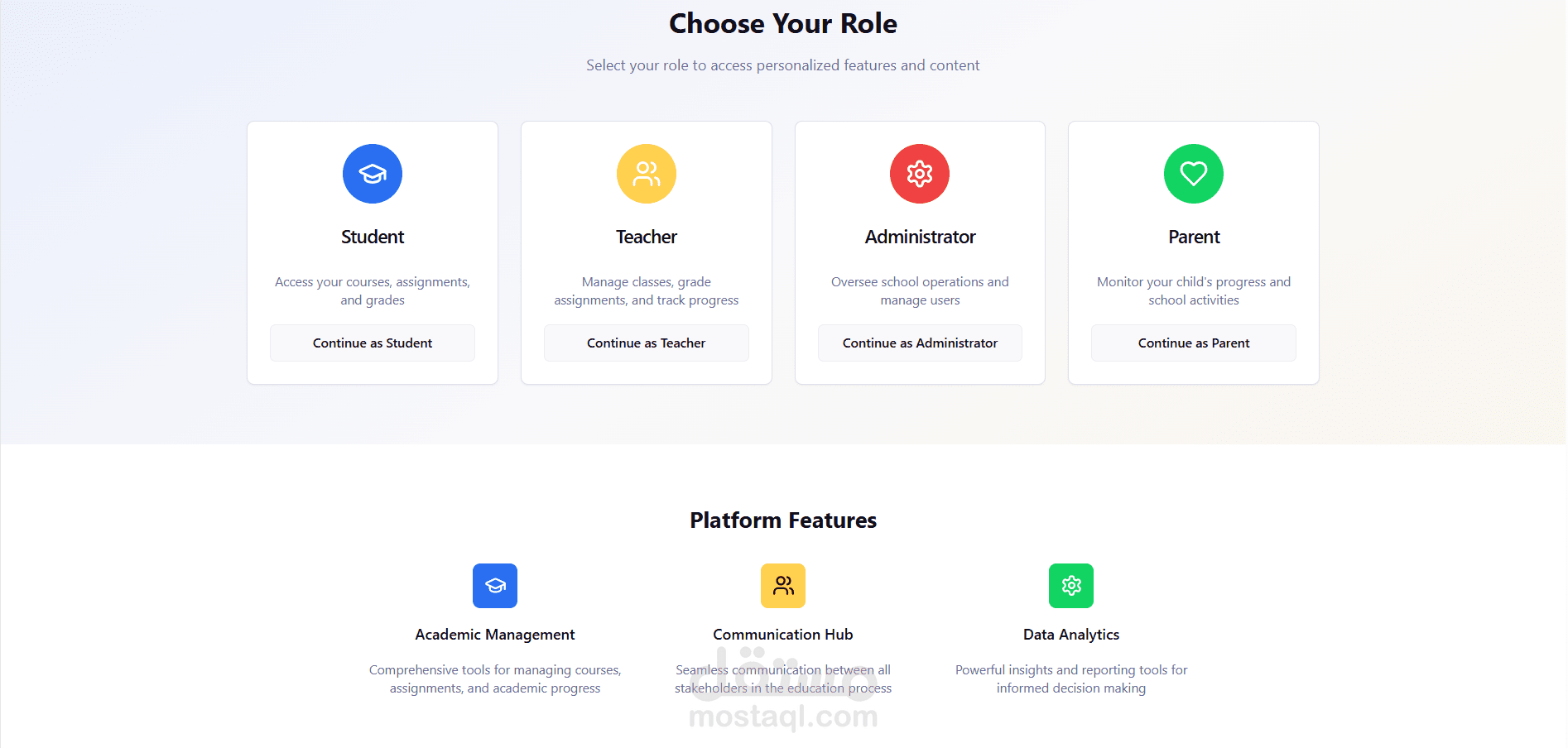Screen dimensions: 1568x748
Task: Click the blue Student graduation cap icon
Action: (373, 174)
